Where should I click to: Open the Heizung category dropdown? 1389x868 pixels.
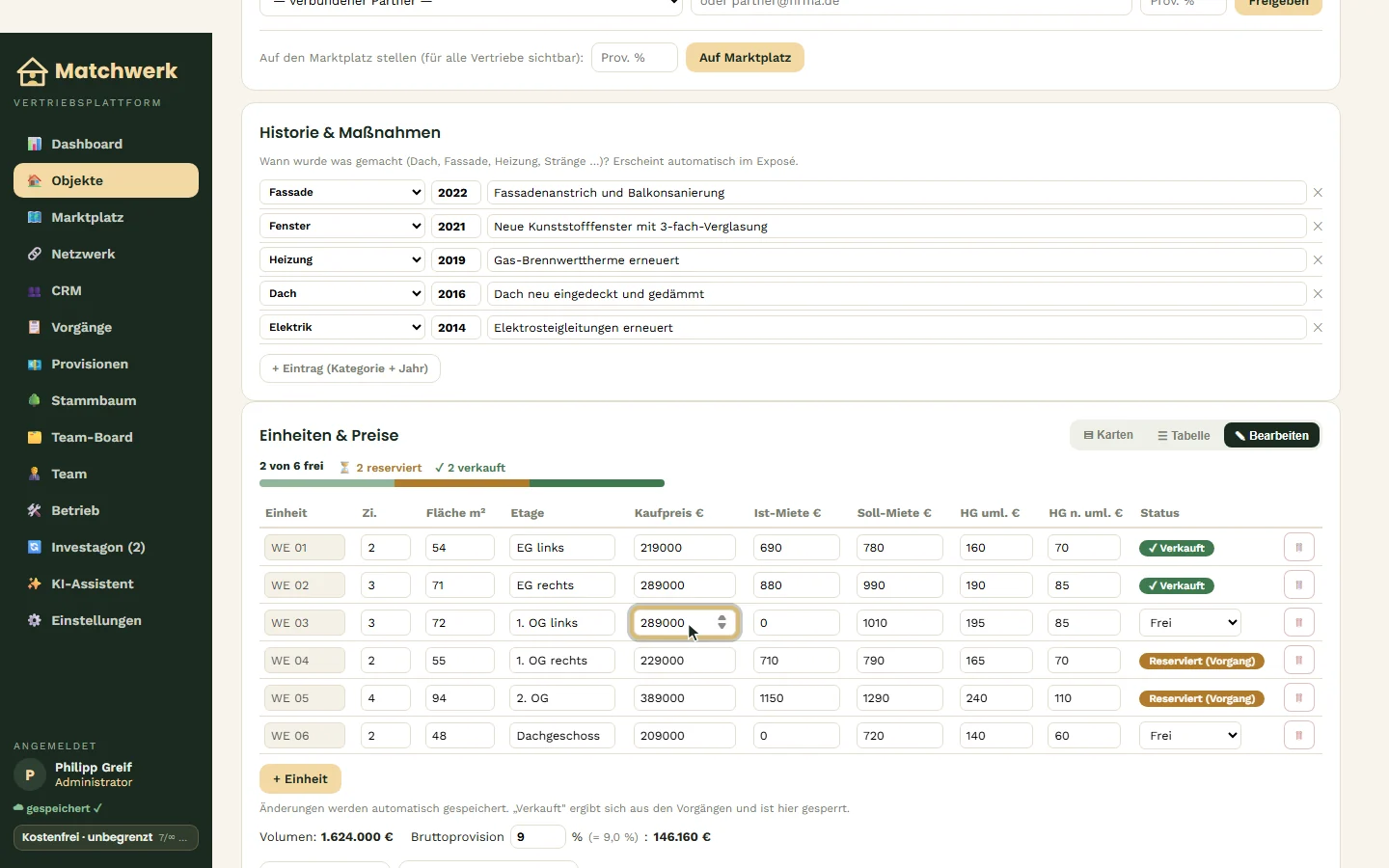342,260
